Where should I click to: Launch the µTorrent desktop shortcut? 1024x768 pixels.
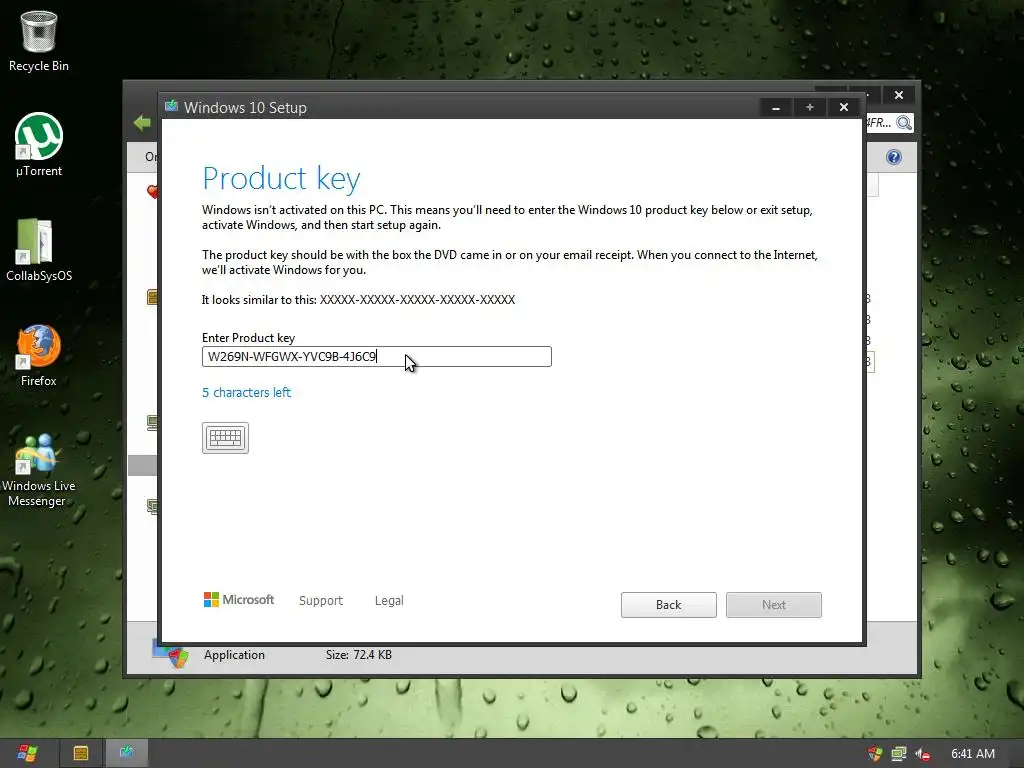tap(39, 145)
